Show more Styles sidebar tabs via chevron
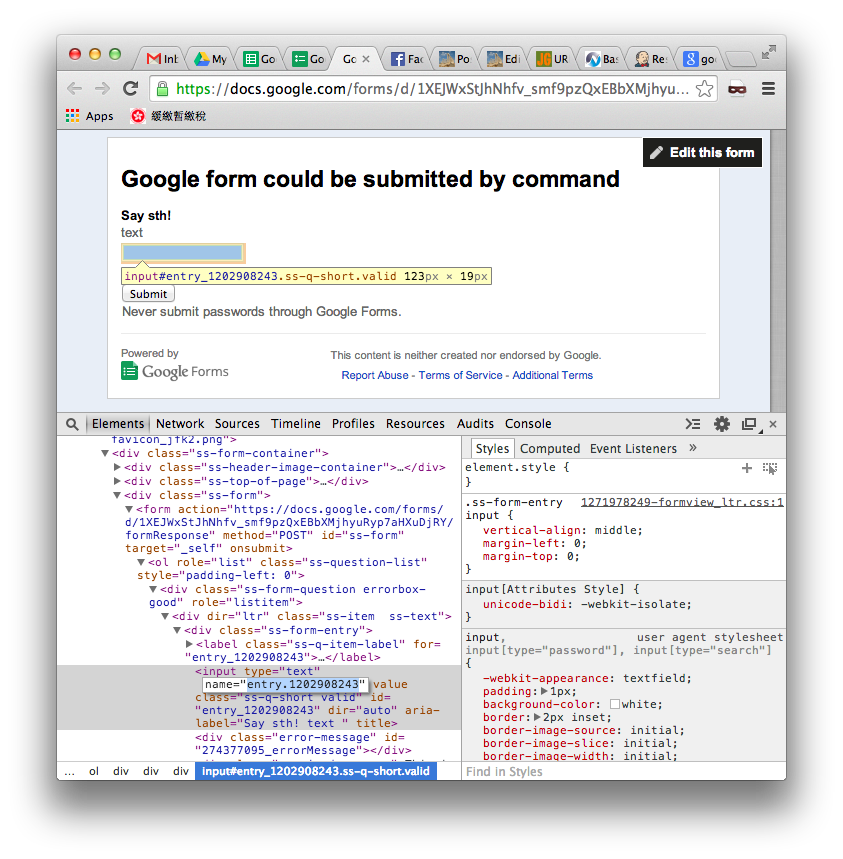Viewport: 843px width, 859px height. (x=693, y=448)
